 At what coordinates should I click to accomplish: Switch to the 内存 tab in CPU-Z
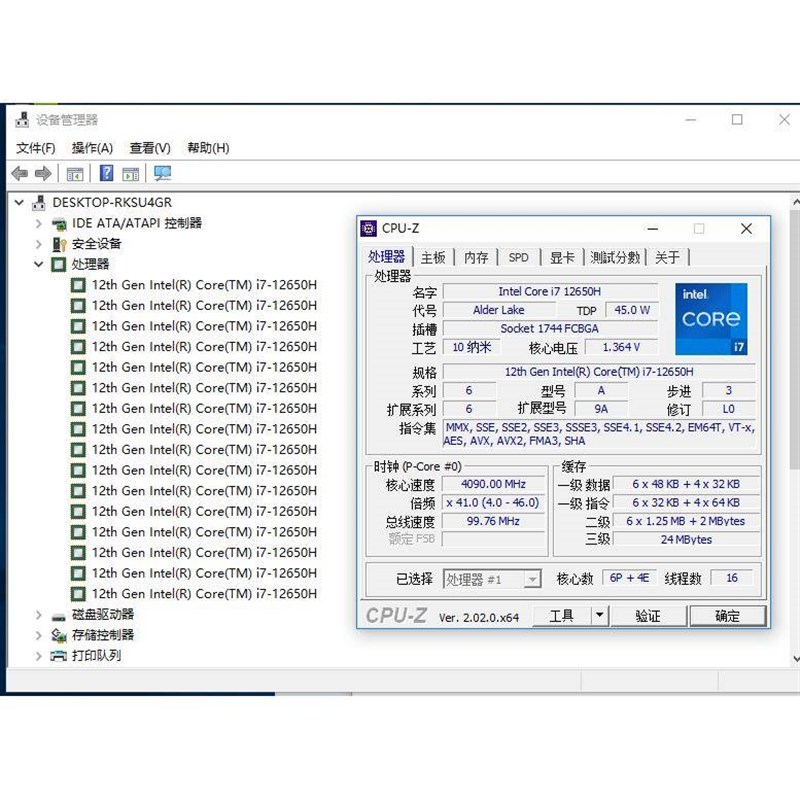pos(476,258)
